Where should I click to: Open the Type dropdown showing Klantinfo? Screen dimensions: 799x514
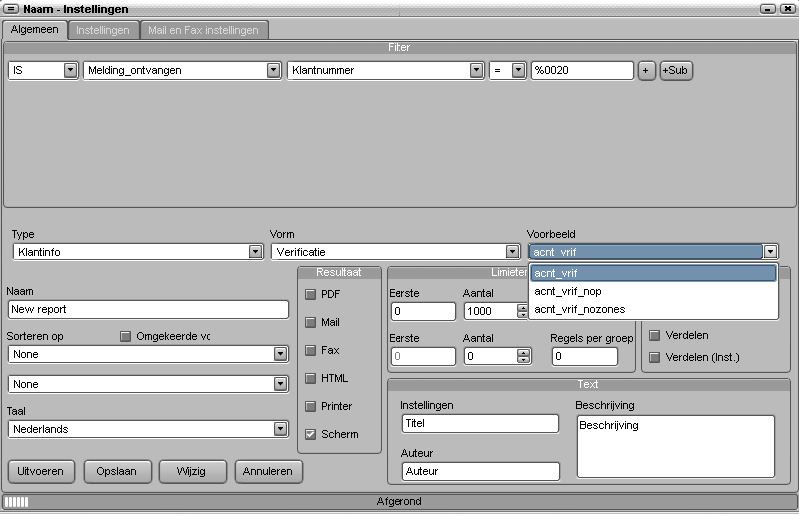(x=255, y=252)
